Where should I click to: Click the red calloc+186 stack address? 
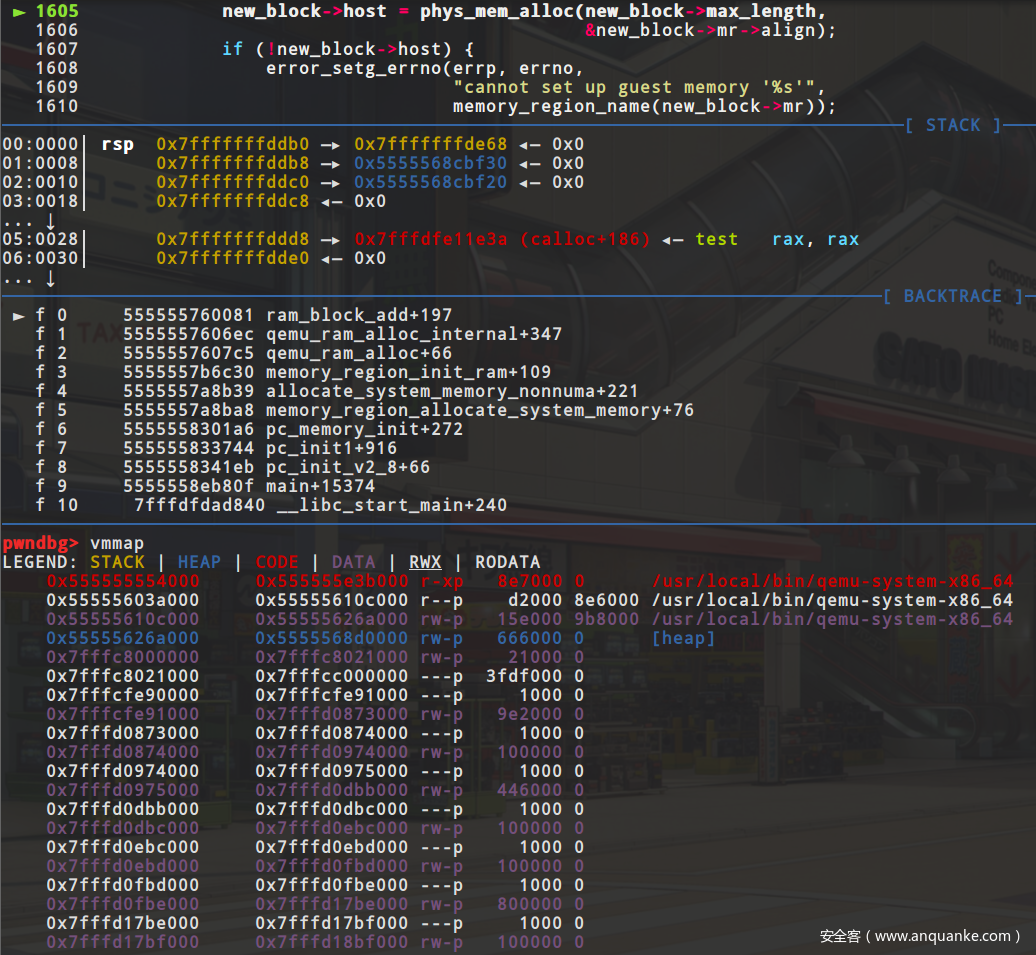502,239
